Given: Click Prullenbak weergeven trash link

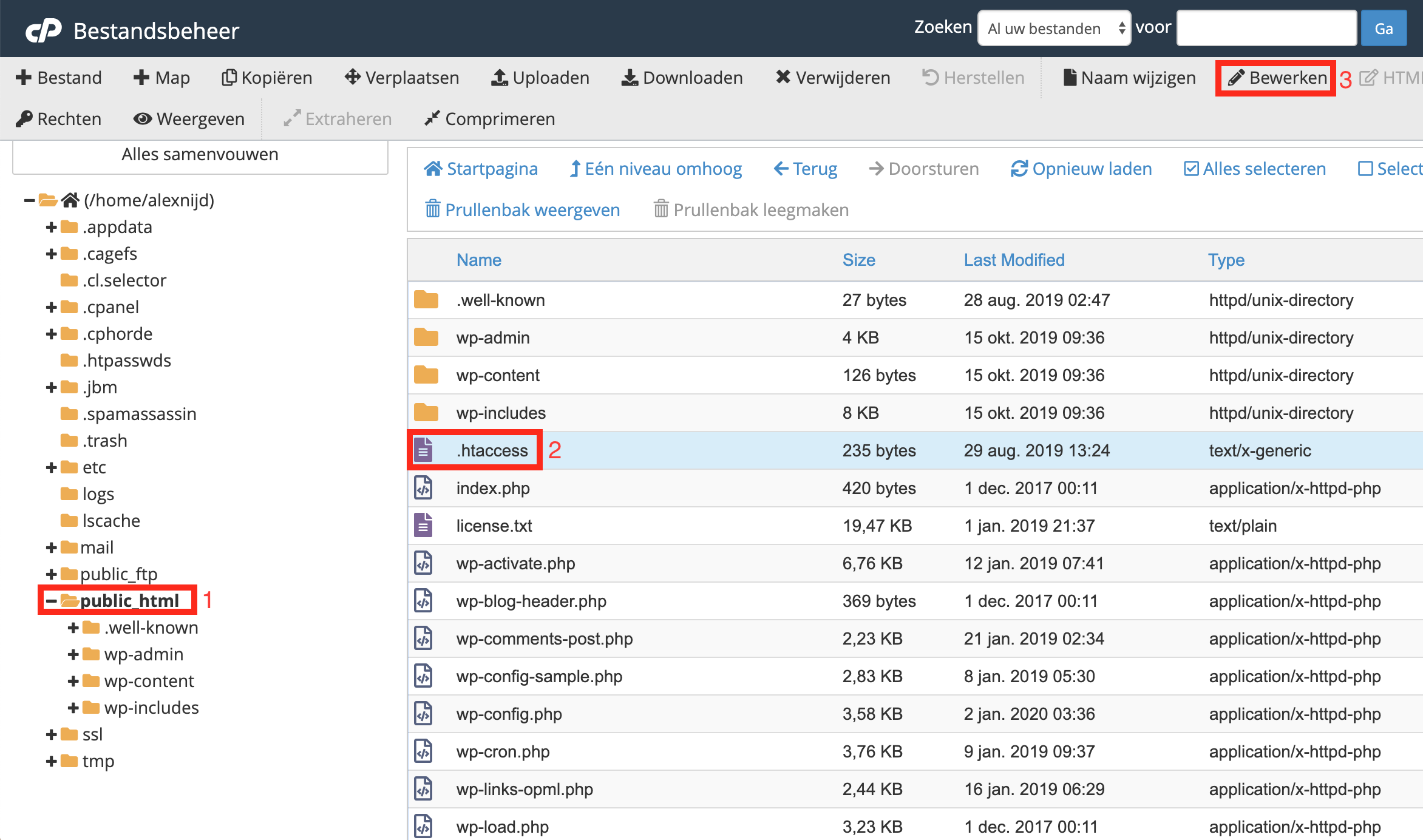Looking at the screenshot, I should (x=523, y=210).
